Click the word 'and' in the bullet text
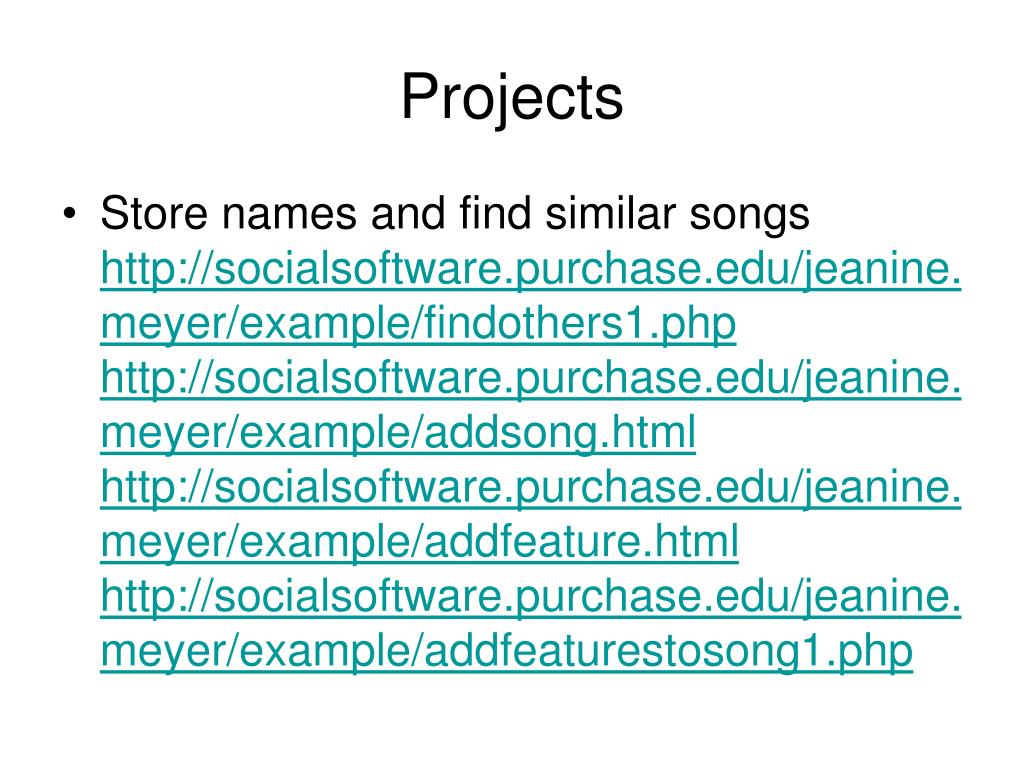Image resolution: width=1024 pixels, height=768 pixels. coord(408,214)
